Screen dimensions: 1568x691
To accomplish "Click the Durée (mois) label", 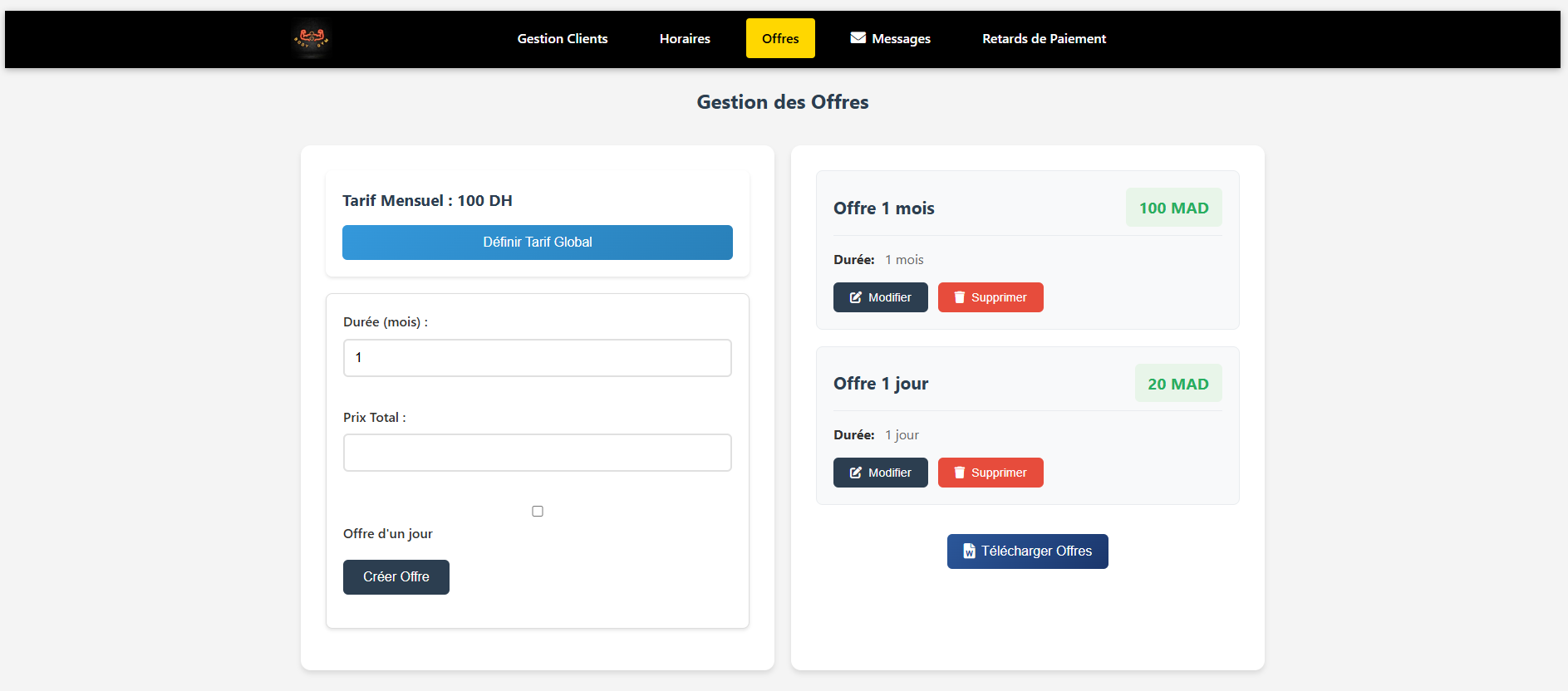I will [x=386, y=322].
